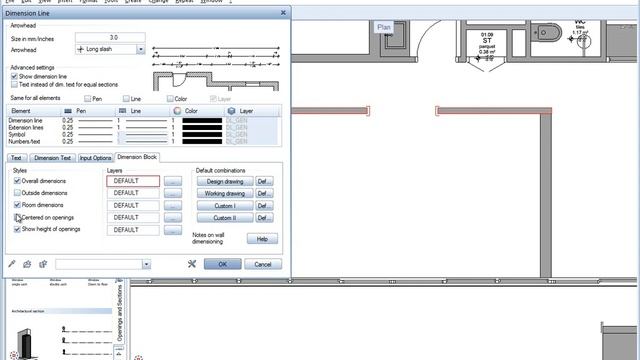Screen dimensions: 640x360
Task: Enable Same for all elements Line checkbox
Action: pos(126,98)
